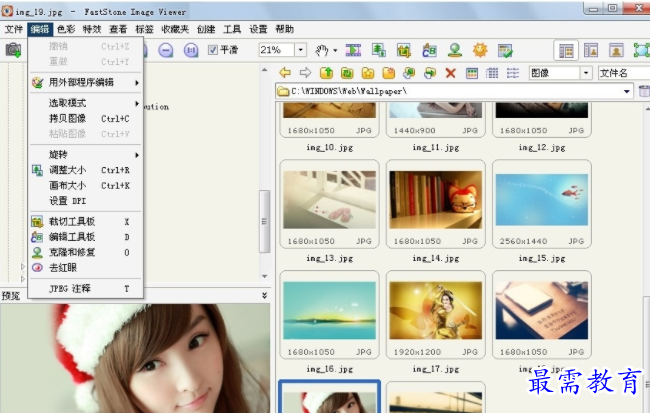Viewport: 650px width, 413px height.
Task: Select the img_14.jpg bookshelf thumbnail
Action: point(436,204)
